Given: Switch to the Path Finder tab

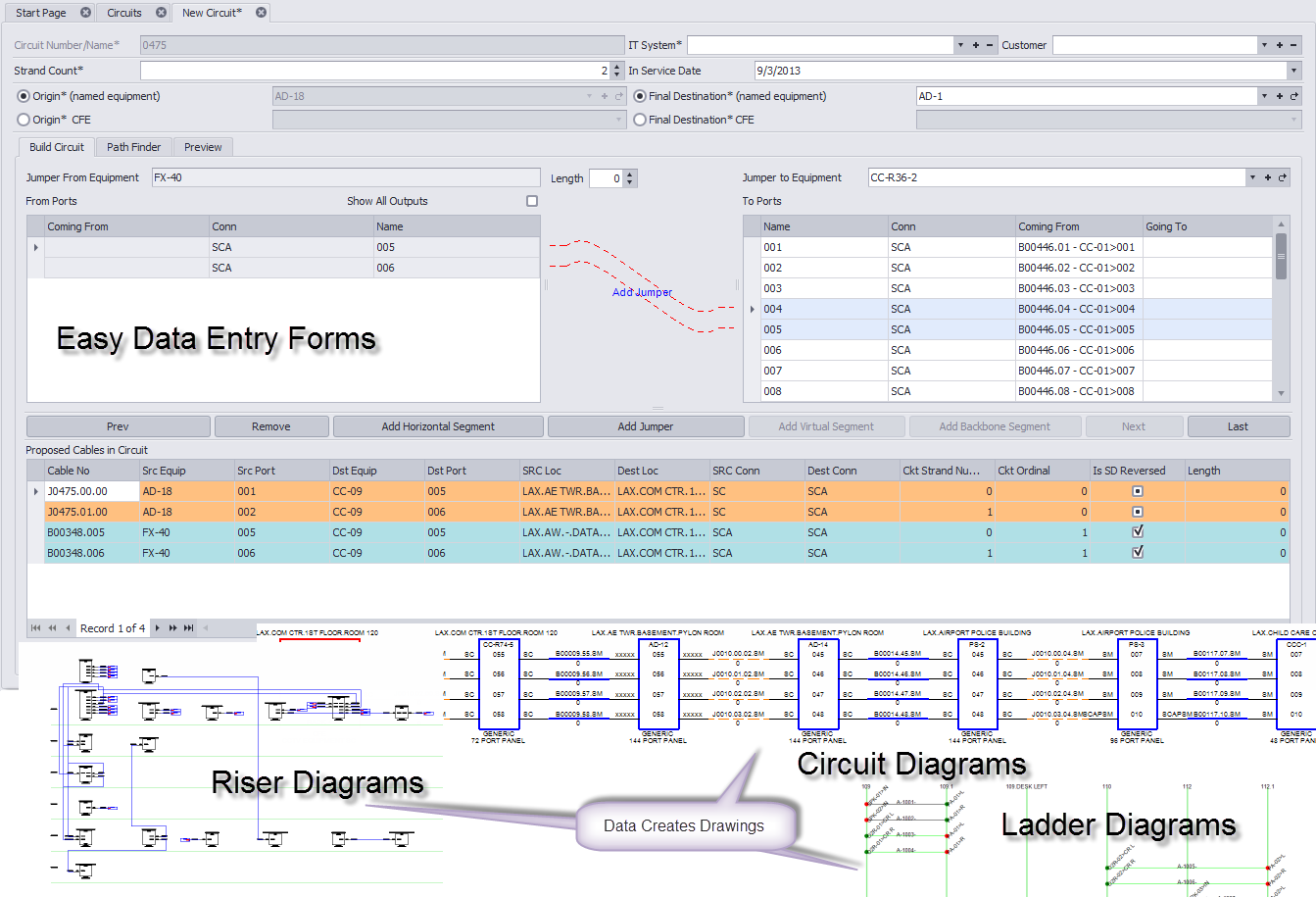Looking at the screenshot, I should click(133, 147).
